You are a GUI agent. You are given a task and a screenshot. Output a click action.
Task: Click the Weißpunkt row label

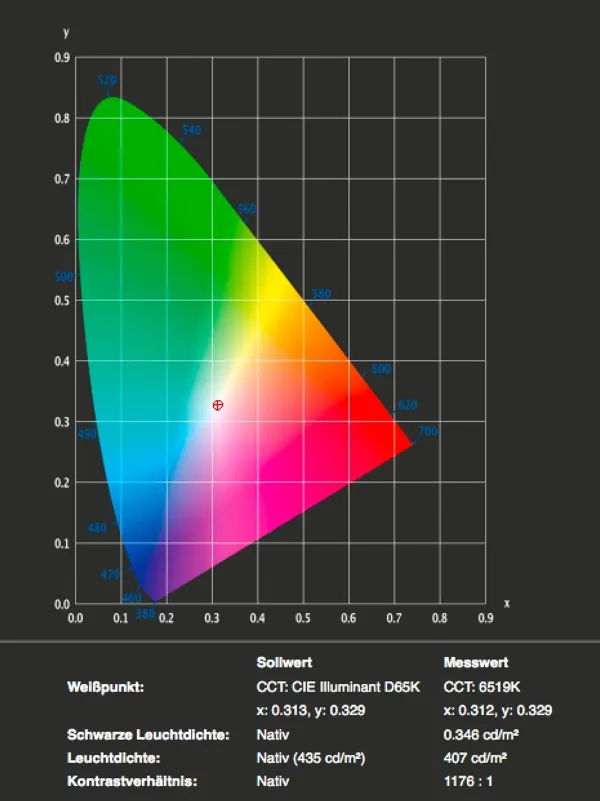coord(105,687)
